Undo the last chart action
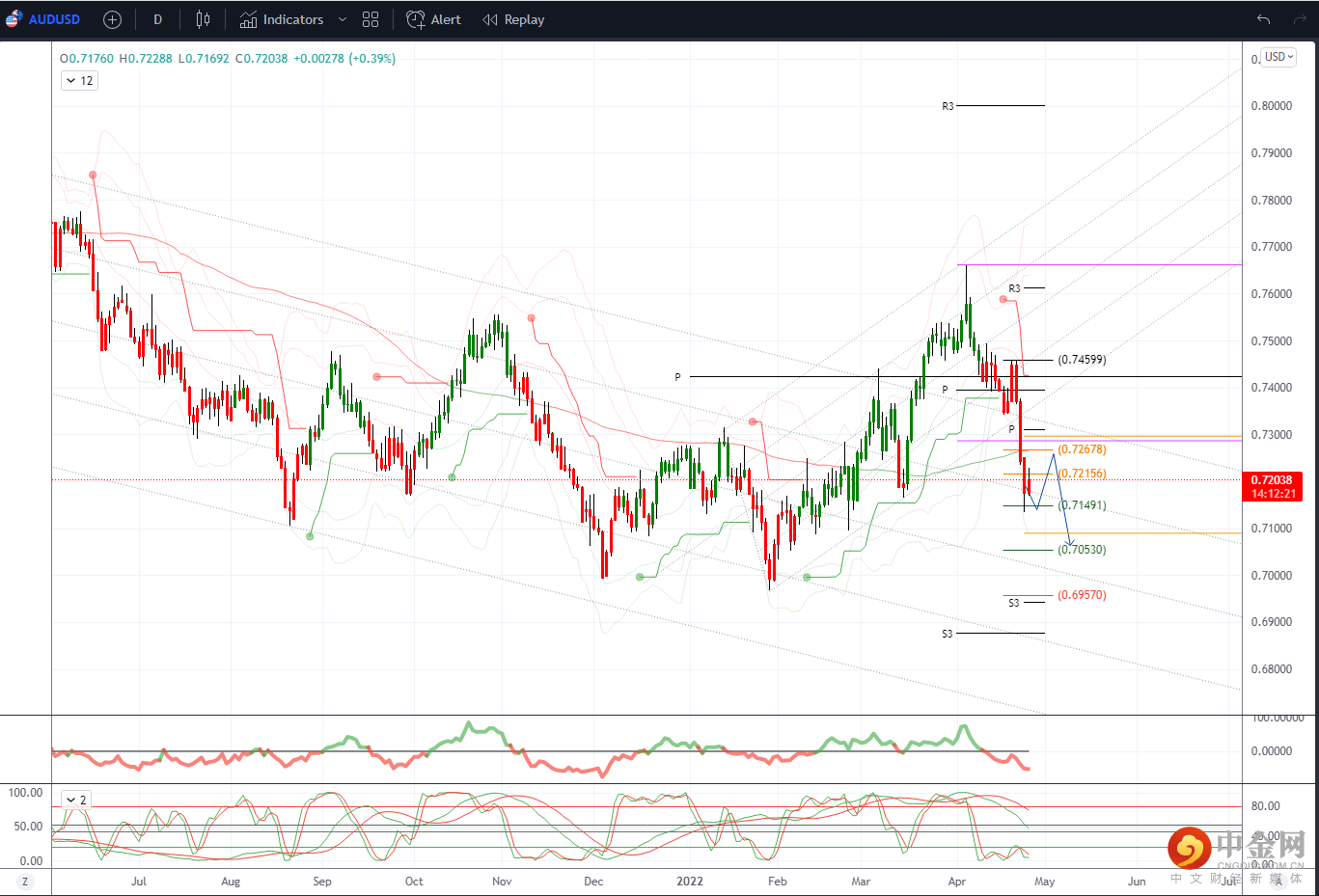Image resolution: width=1319 pixels, height=896 pixels. 1263,19
